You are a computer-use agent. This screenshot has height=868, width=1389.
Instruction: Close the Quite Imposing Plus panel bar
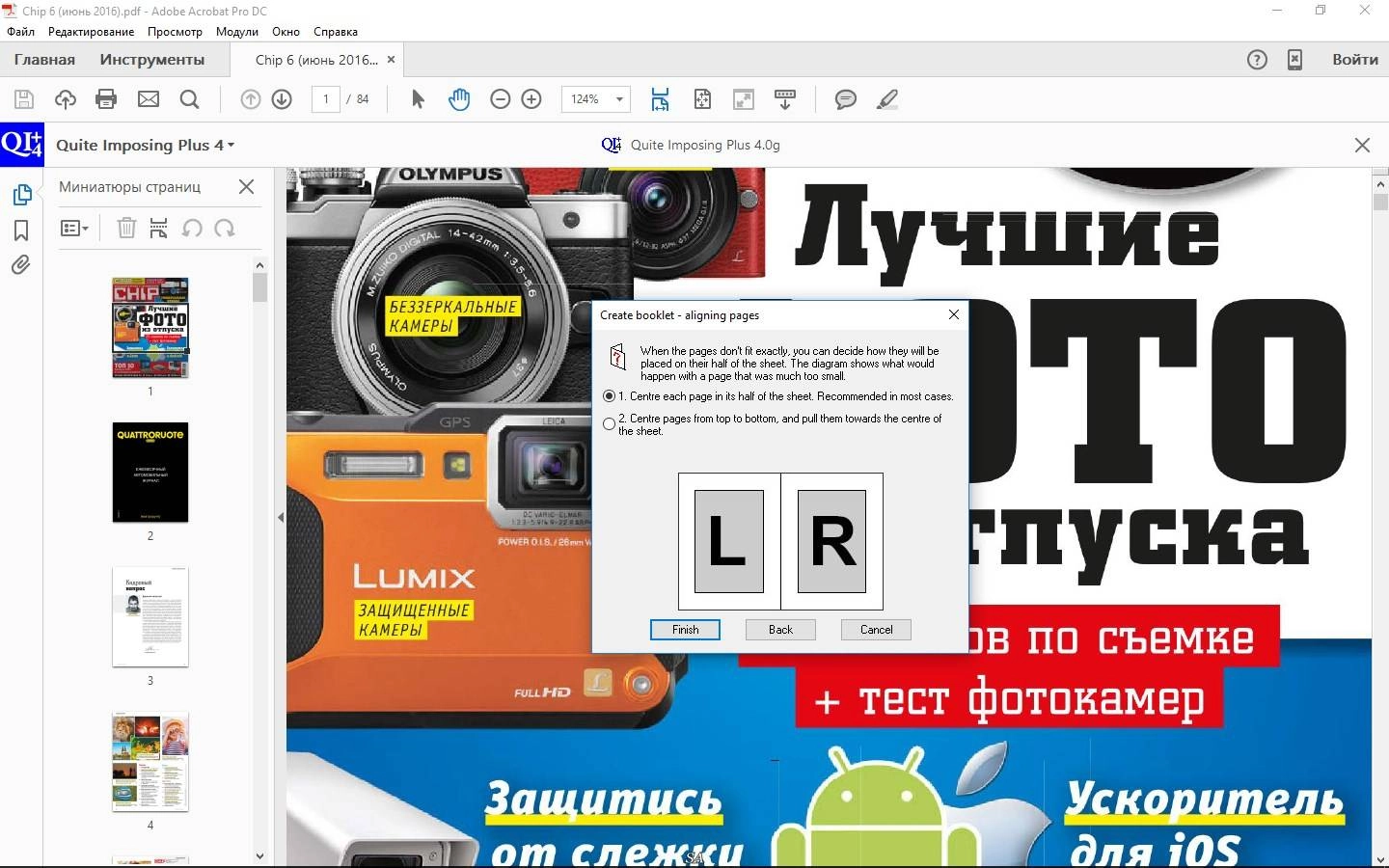pyautogui.click(x=1362, y=145)
